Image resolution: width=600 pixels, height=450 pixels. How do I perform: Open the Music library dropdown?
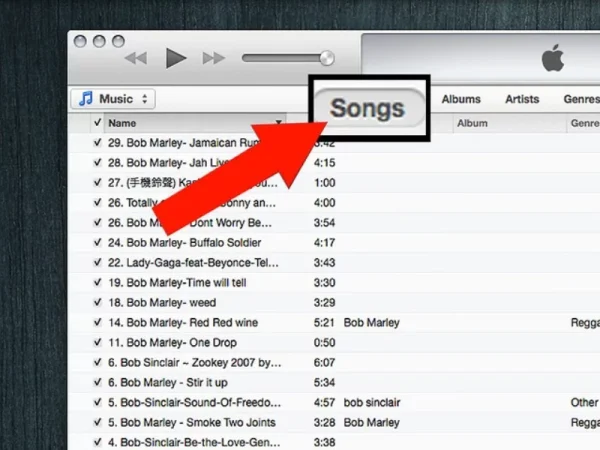(x=113, y=99)
